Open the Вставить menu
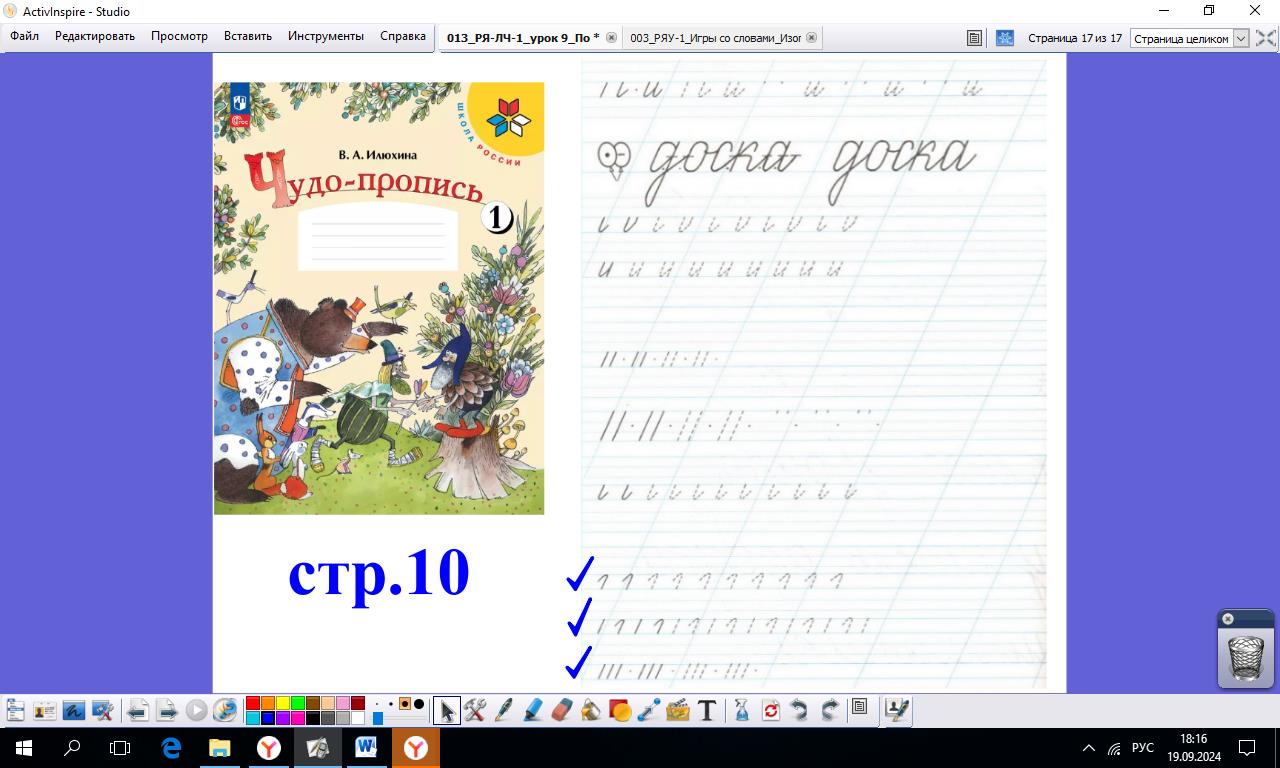Image resolution: width=1280 pixels, height=768 pixels. click(248, 36)
